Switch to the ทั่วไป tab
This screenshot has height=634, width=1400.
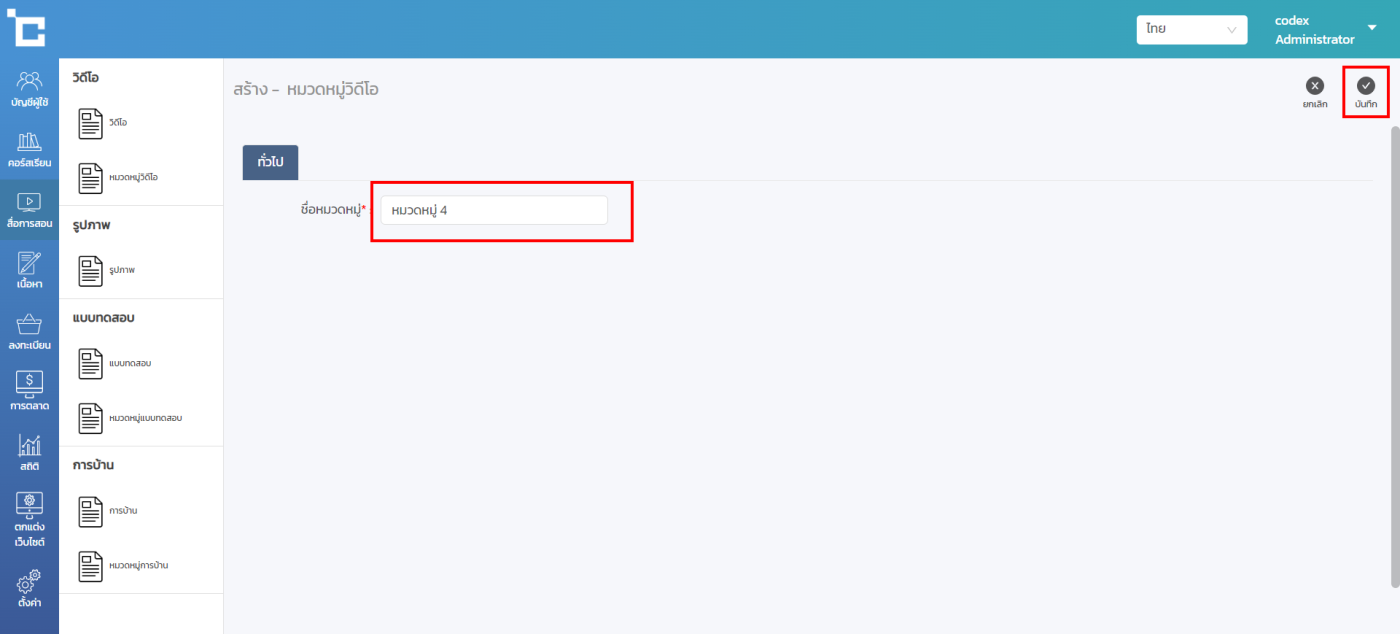270,162
